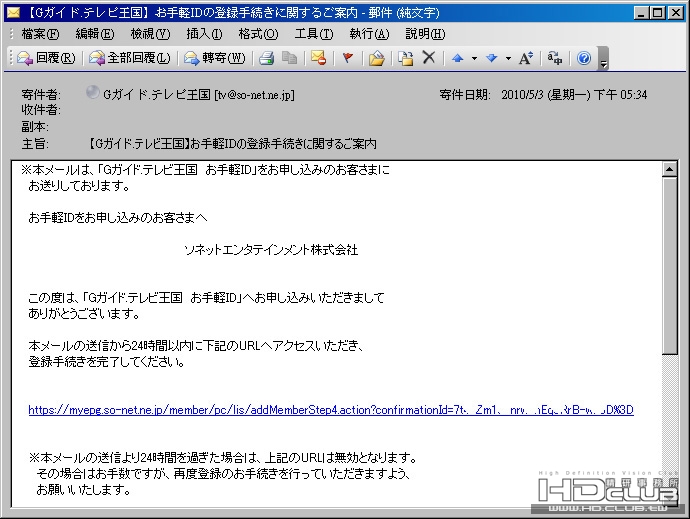This screenshot has width=690, height=519.
Task: Open the 格式(O) menu
Action: coord(258,34)
